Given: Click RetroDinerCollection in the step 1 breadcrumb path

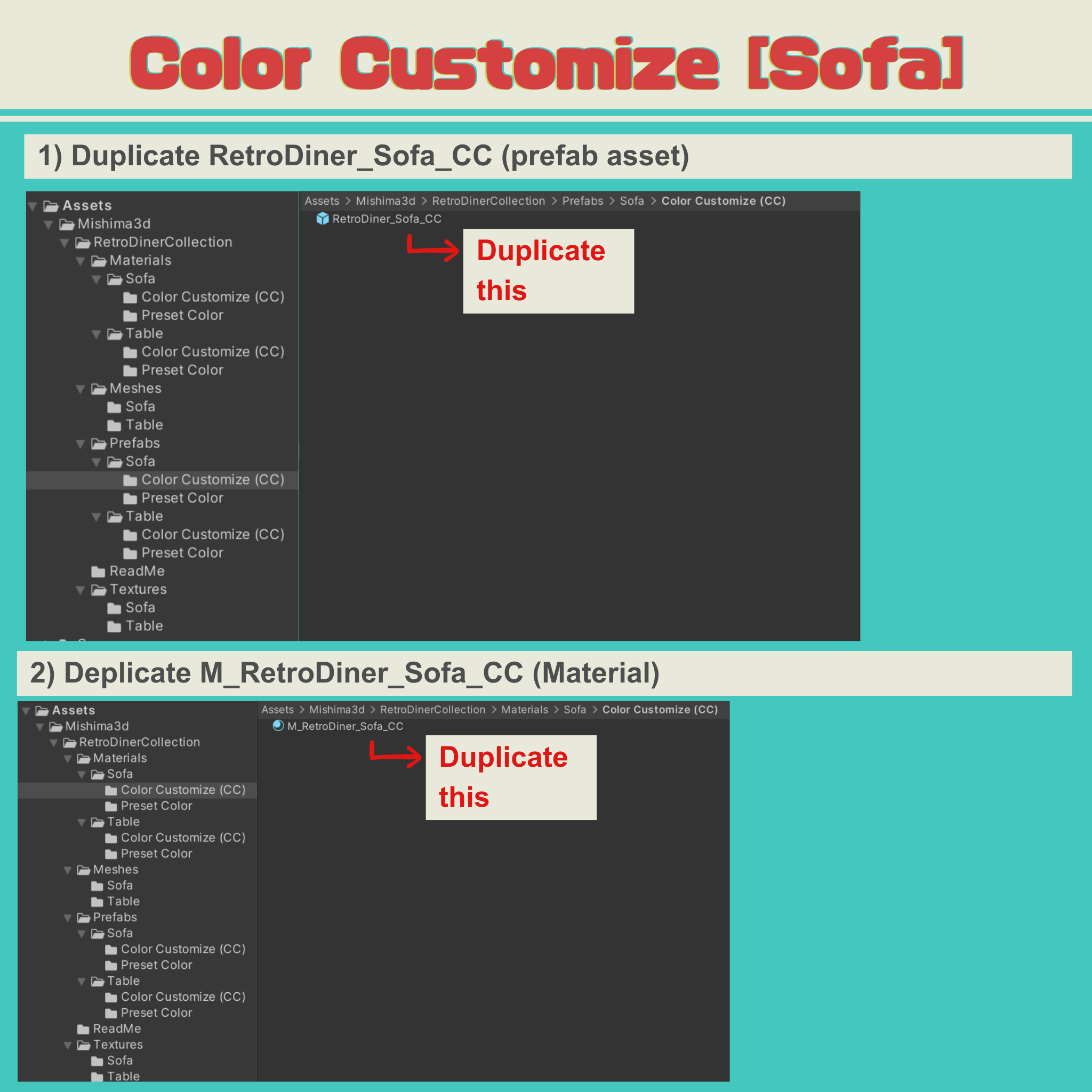Looking at the screenshot, I should click(x=488, y=201).
